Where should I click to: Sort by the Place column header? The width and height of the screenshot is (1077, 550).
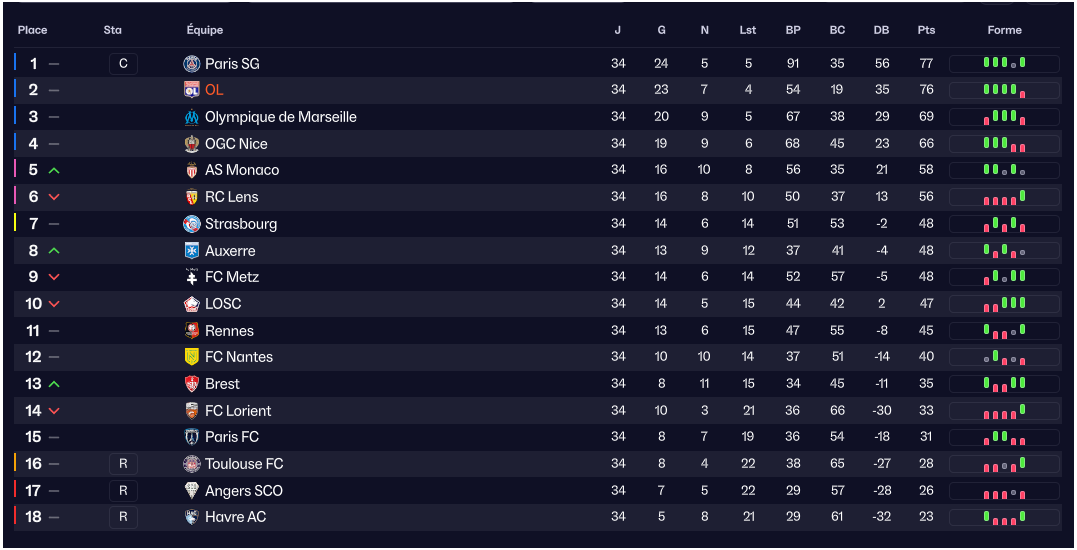tap(32, 30)
